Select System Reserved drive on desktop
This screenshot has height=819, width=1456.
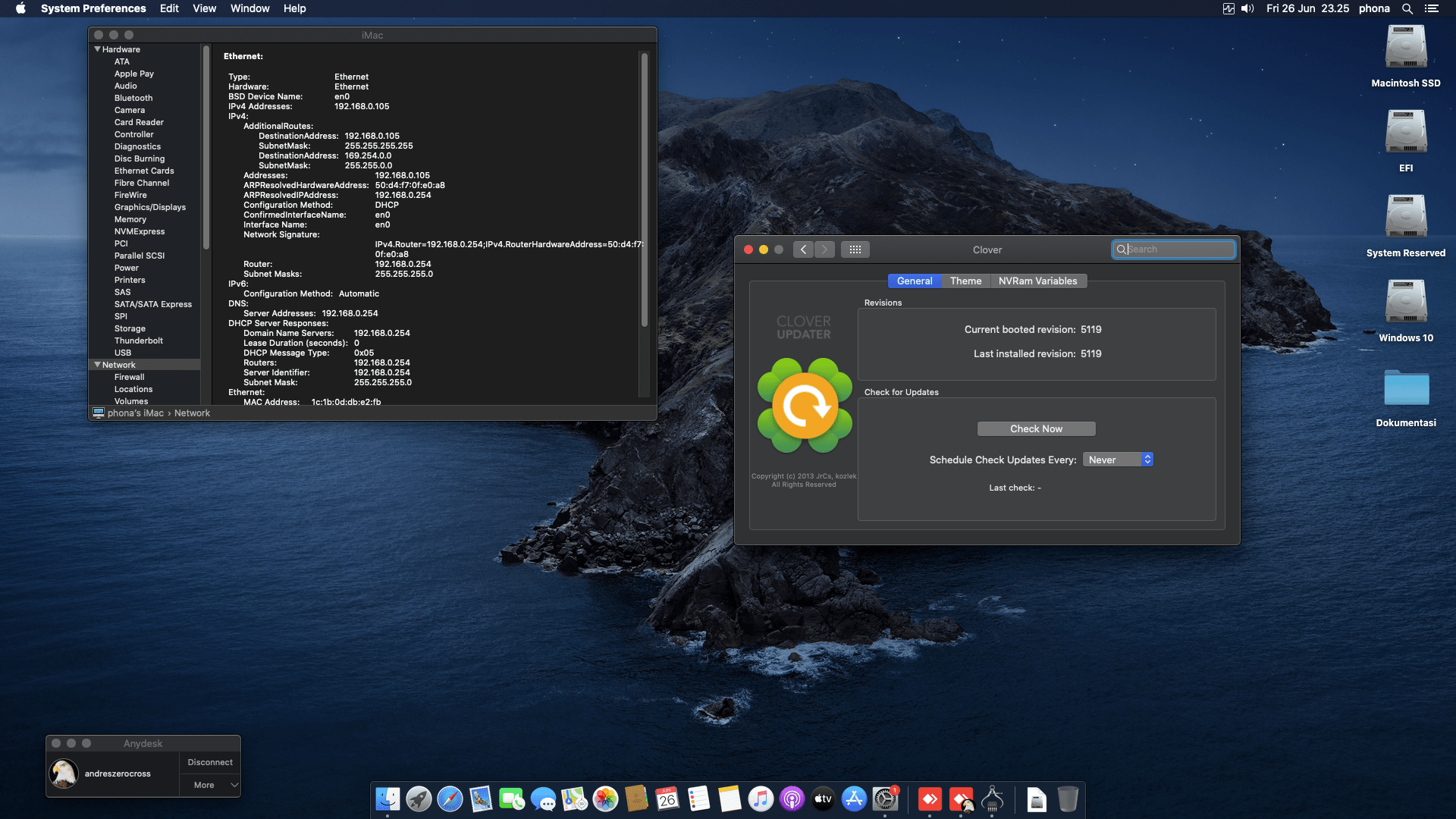1406,217
